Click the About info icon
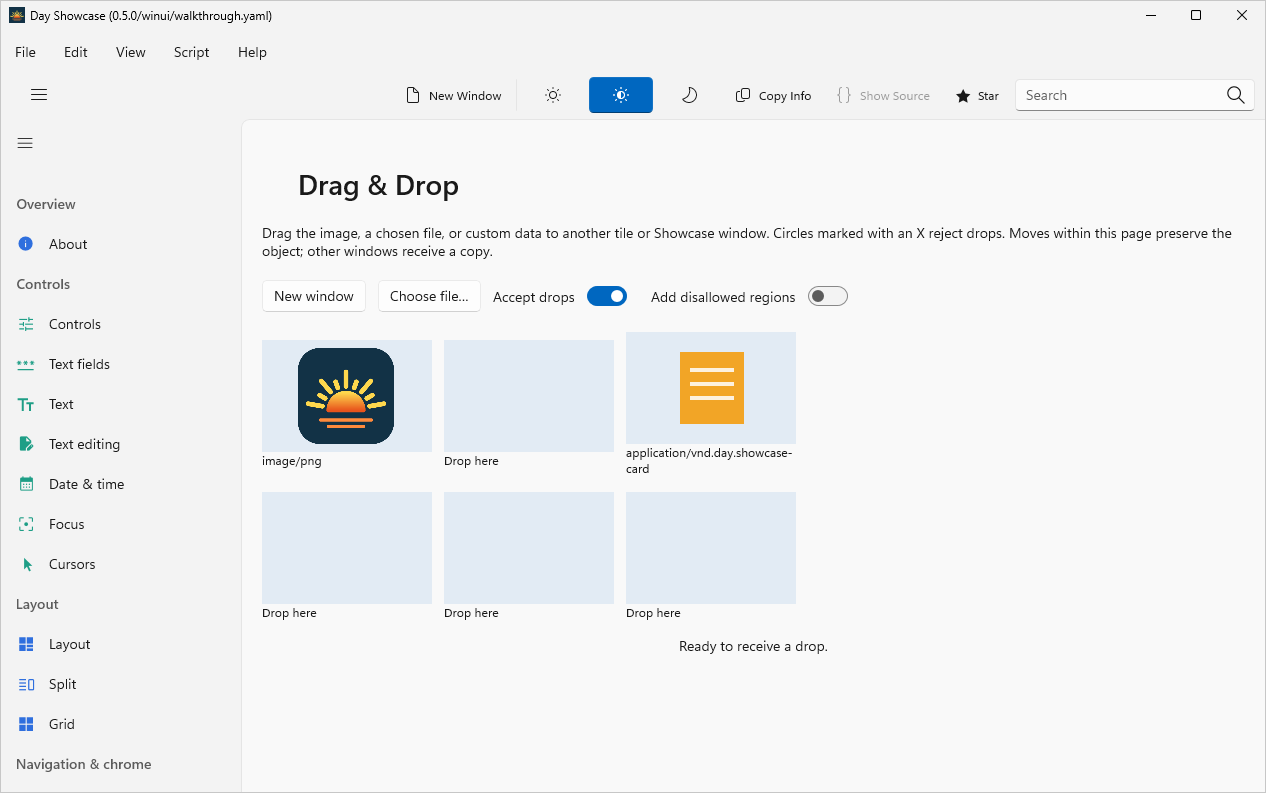 (x=27, y=244)
